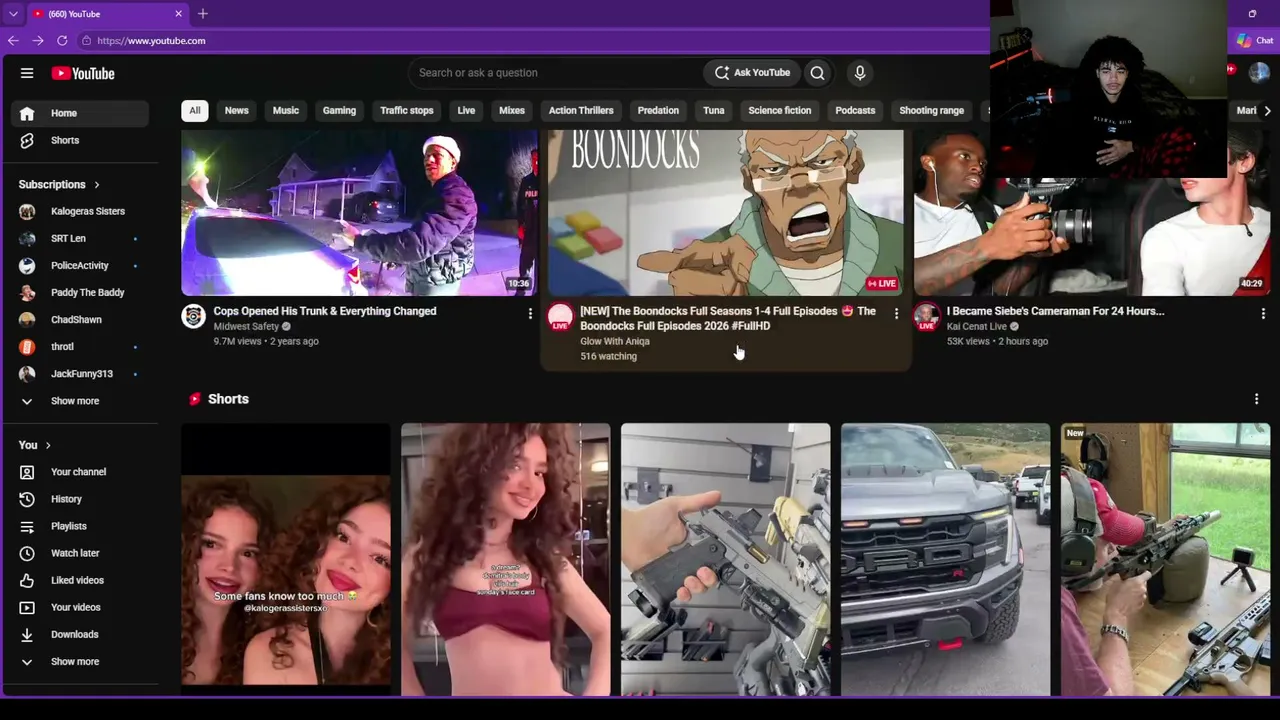This screenshot has width=1280, height=720.
Task: Select the Predation filter chip
Action: pyautogui.click(x=658, y=110)
